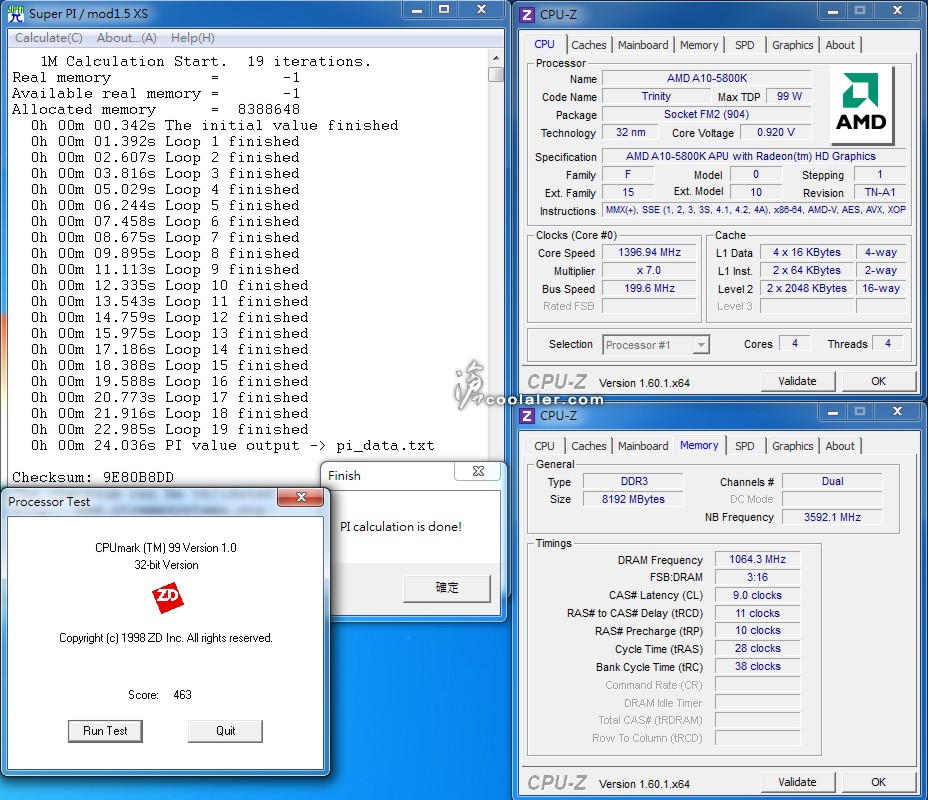Open Graphics tab in lower CPU-Z window
The width and height of the screenshot is (928, 800).
[x=792, y=446]
